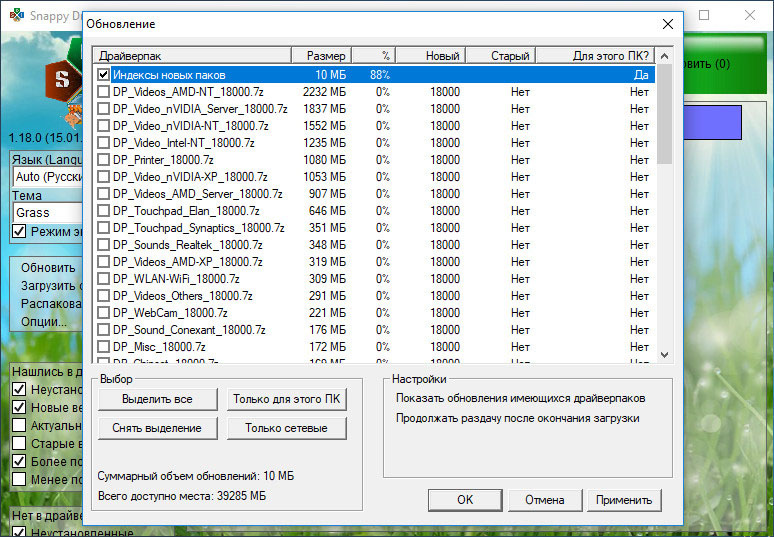Click the 88% progress cell
Viewport: 774px width, 537px height.
(x=380, y=75)
